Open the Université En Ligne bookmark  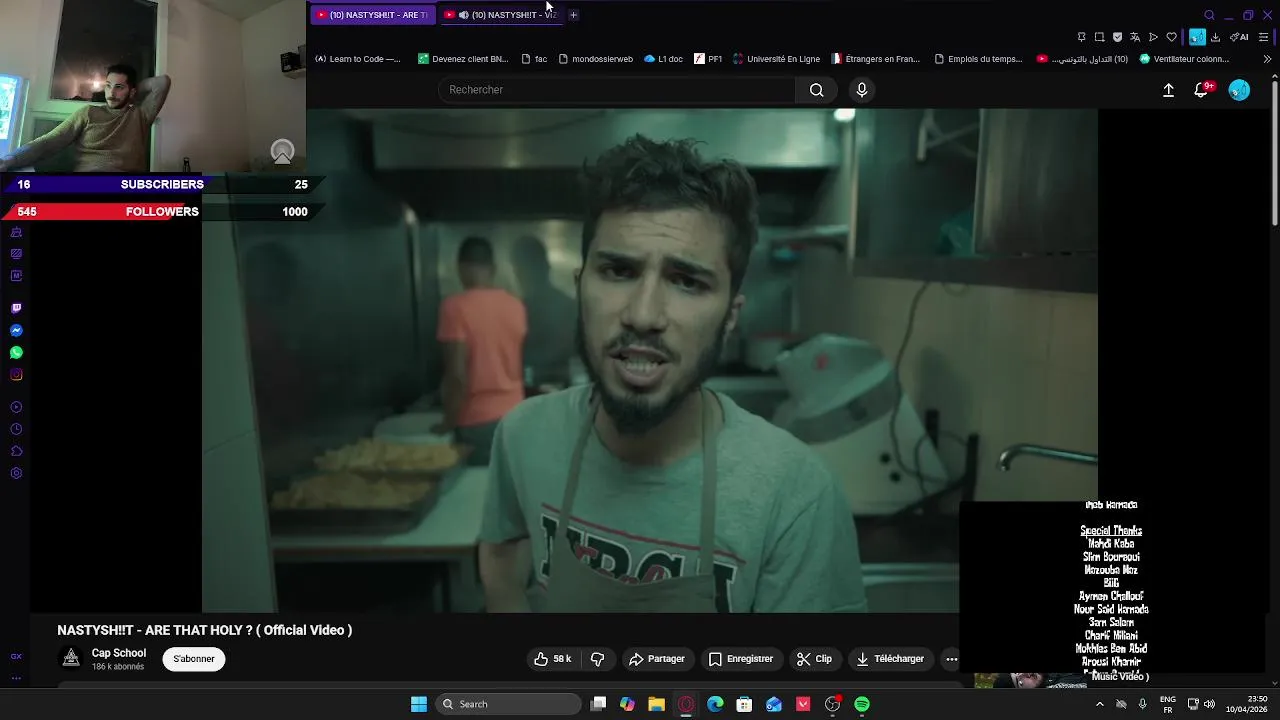[x=776, y=59]
